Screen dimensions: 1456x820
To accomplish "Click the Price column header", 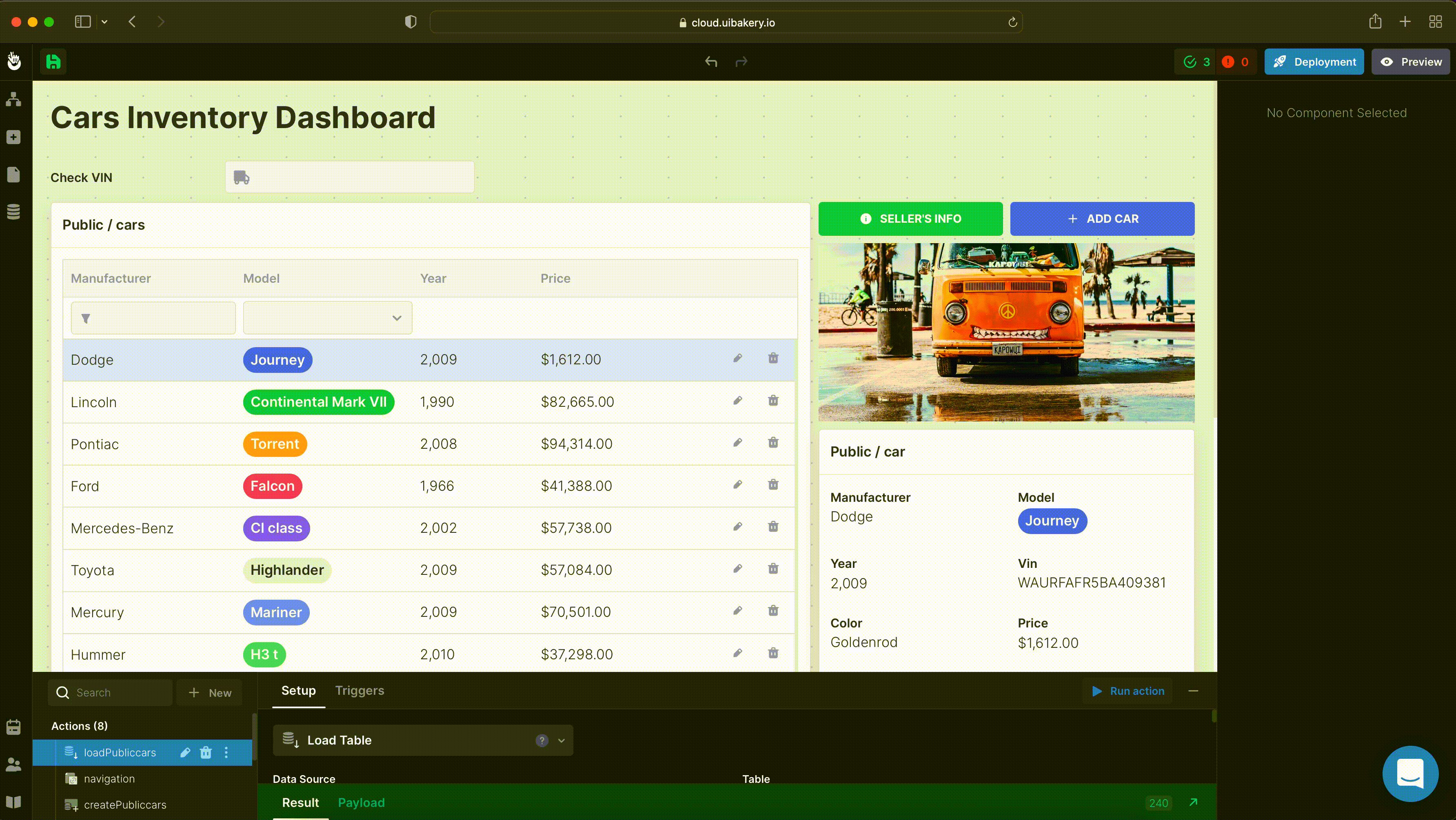I will (555, 279).
